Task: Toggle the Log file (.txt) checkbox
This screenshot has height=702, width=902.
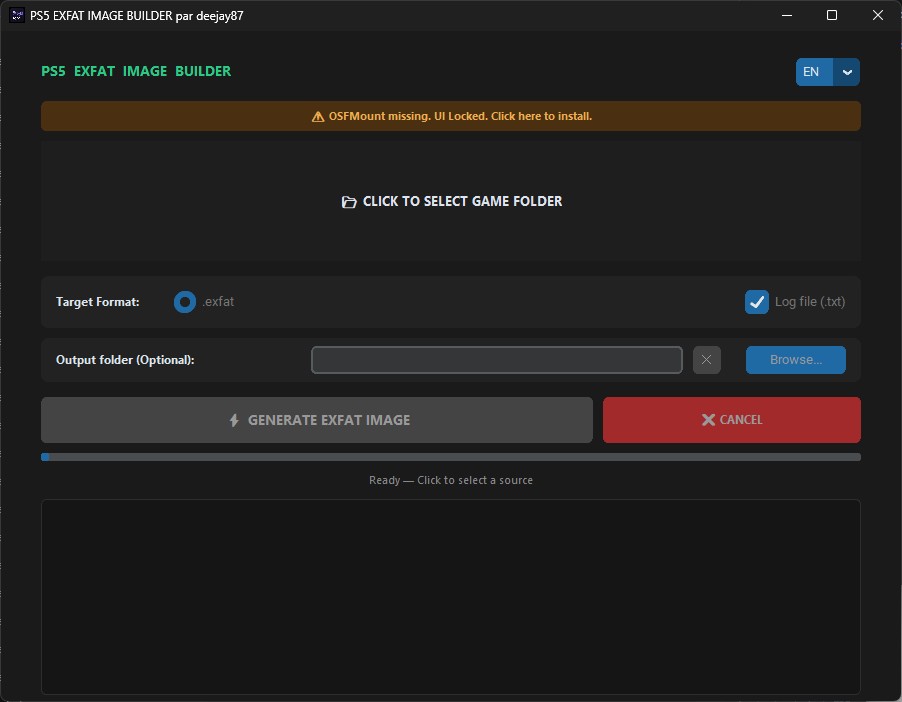Action: coord(756,302)
